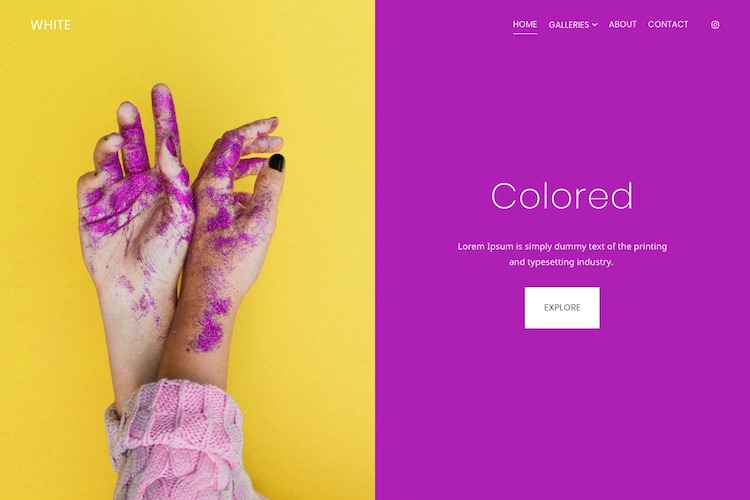Click the purple background panel

[562, 407]
